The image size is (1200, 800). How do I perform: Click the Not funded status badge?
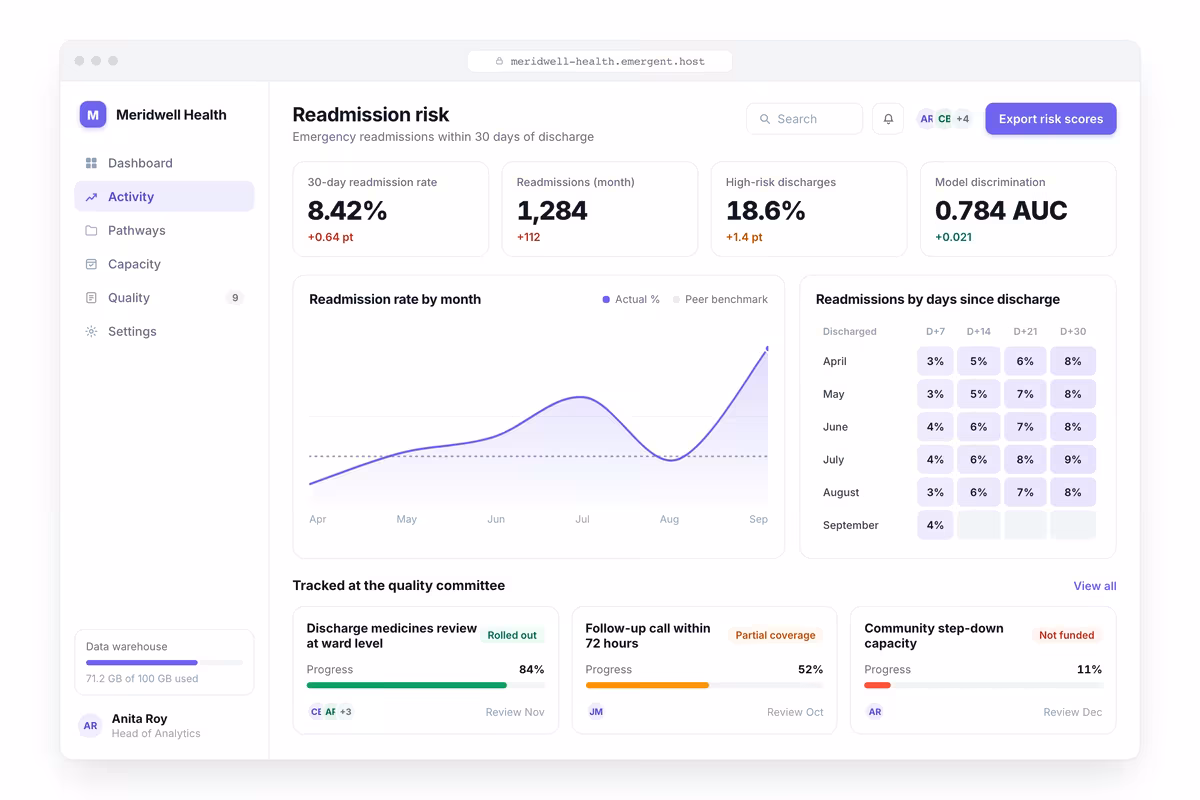tap(1066, 635)
